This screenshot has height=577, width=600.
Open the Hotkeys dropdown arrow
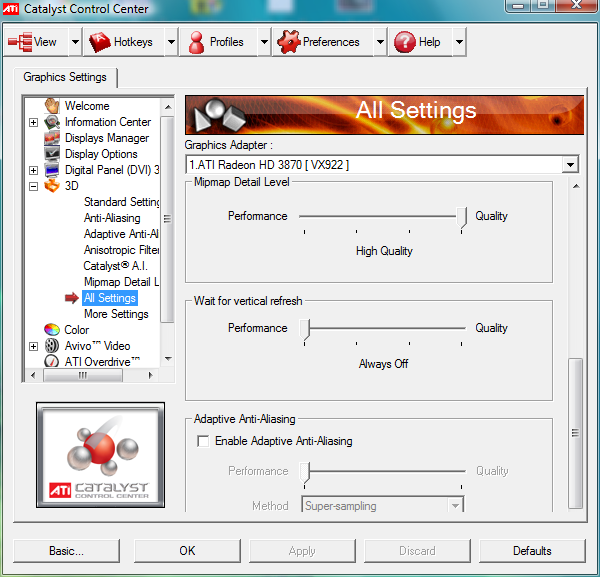[x=171, y=42]
